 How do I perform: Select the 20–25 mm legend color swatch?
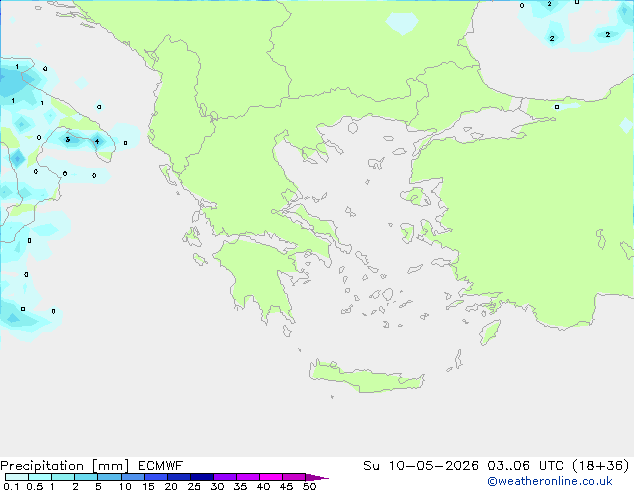[x=179, y=477]
